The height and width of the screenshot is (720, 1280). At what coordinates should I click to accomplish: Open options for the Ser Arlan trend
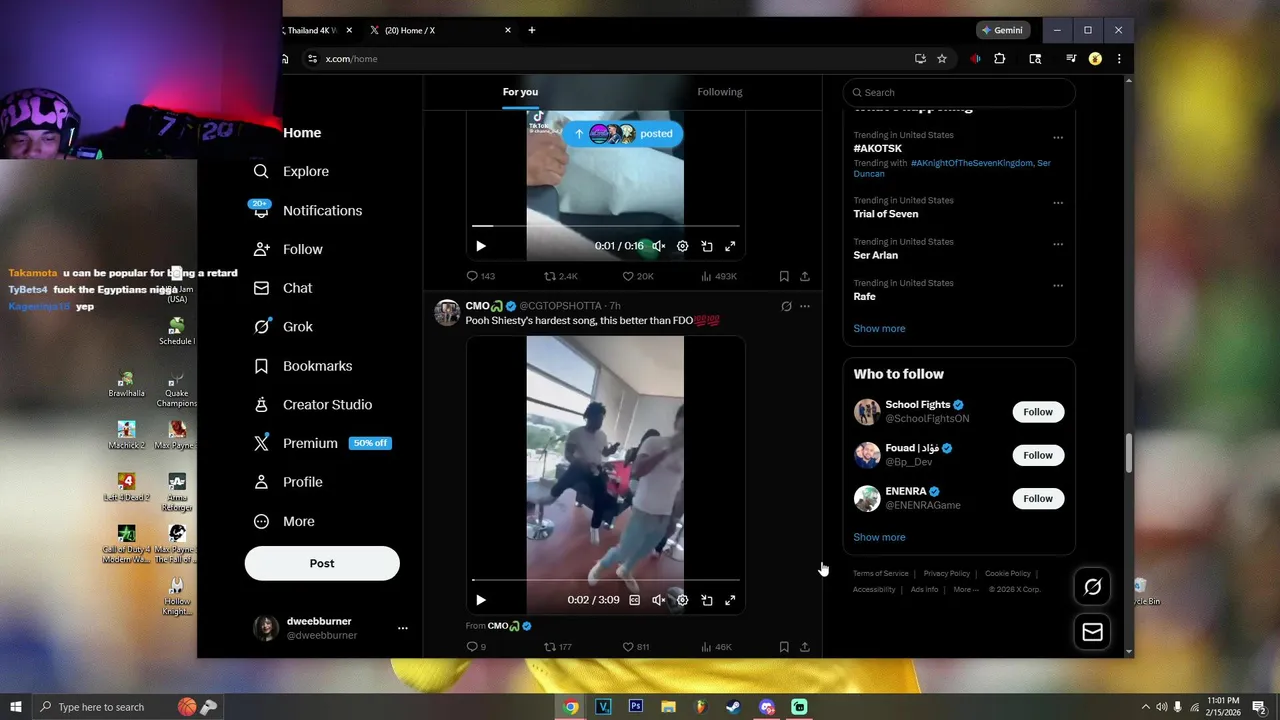tap(1058, 244)
